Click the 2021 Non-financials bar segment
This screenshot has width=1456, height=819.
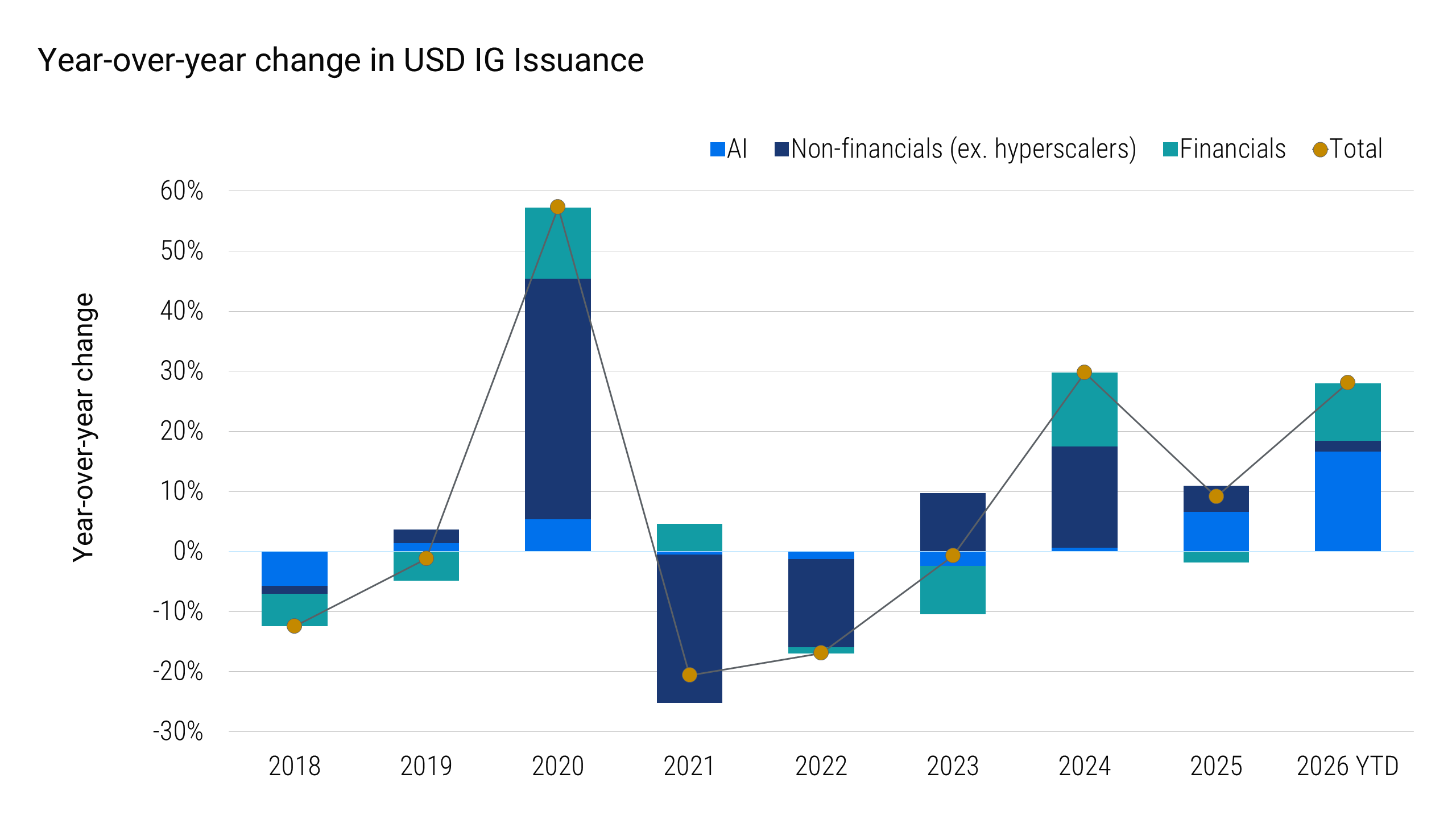pyautogui.click(x=689, y=628)
